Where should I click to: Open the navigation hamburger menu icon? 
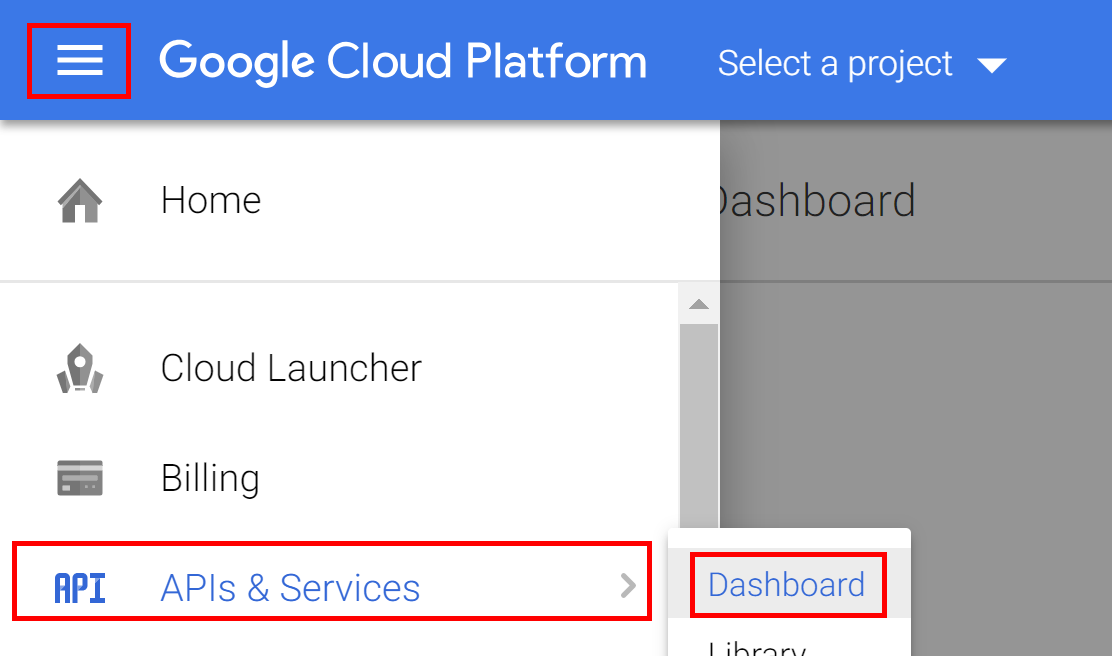(x=78, y=61)
